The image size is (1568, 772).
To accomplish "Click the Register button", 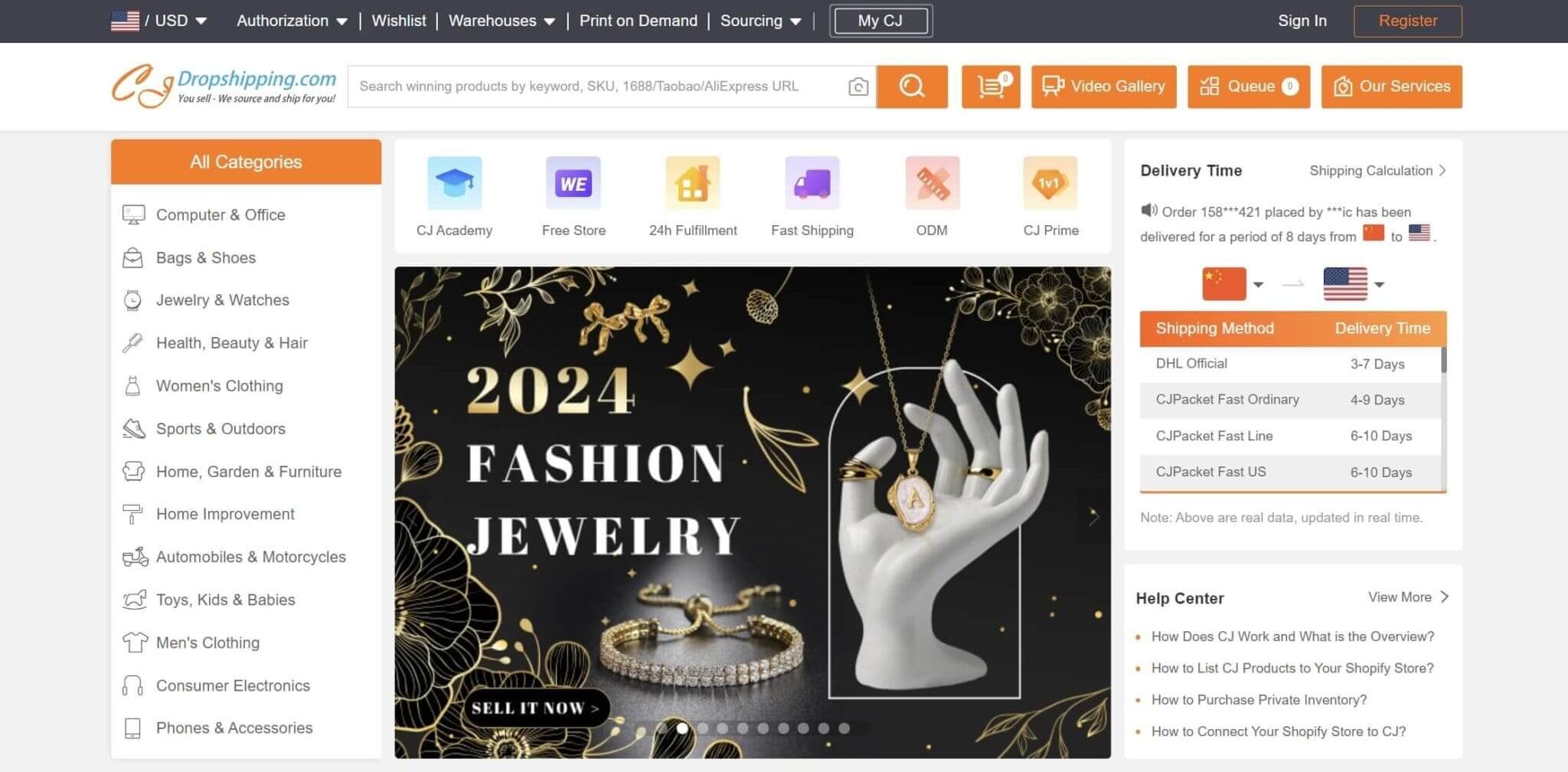I will tap(1407, 21).
